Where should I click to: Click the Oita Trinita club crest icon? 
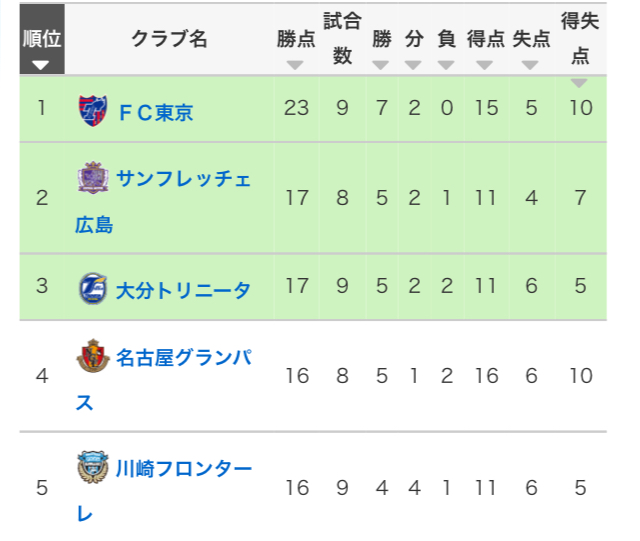point(90,287)
